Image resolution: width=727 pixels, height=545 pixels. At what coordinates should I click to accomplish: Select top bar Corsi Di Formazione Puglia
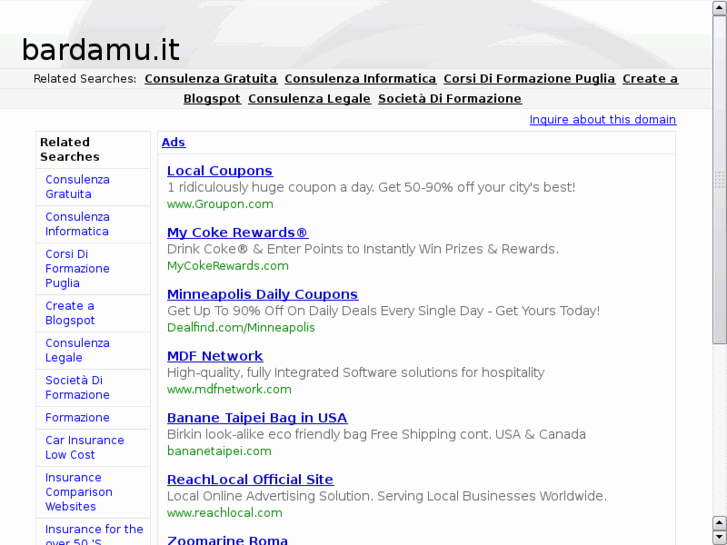click(x=529, y=79)
